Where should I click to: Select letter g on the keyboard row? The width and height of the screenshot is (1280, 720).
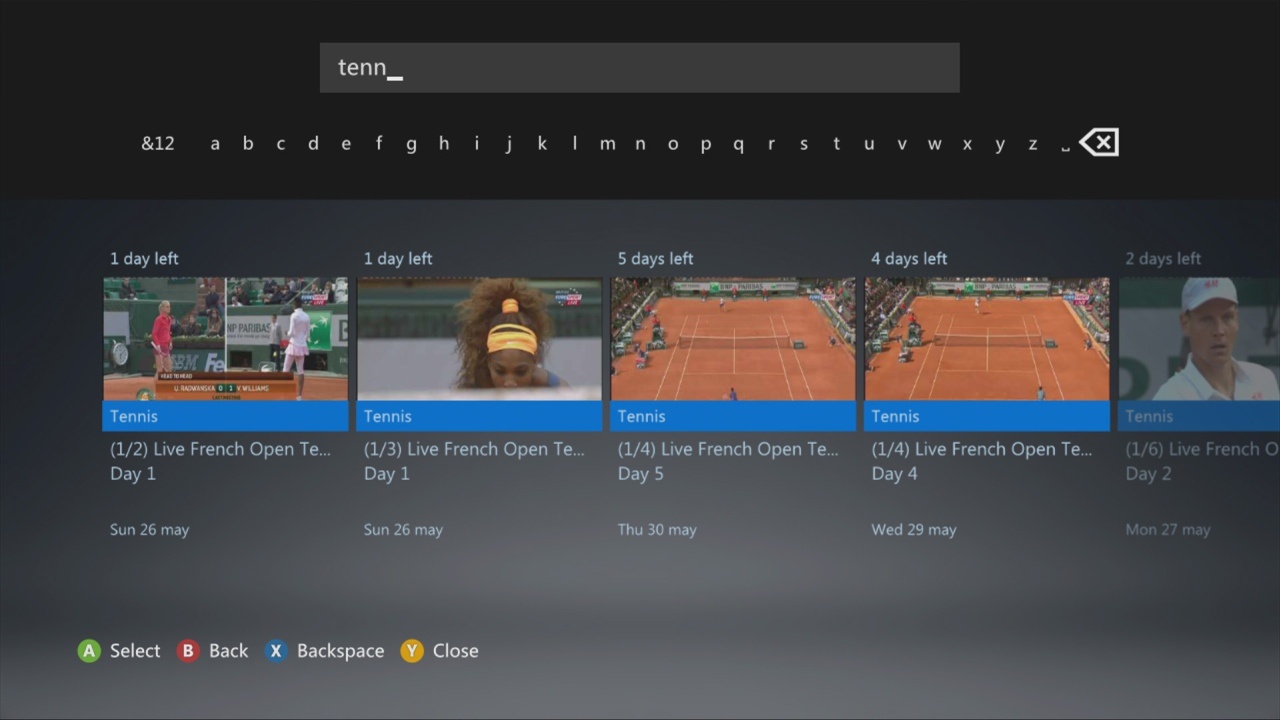(411, 145)
